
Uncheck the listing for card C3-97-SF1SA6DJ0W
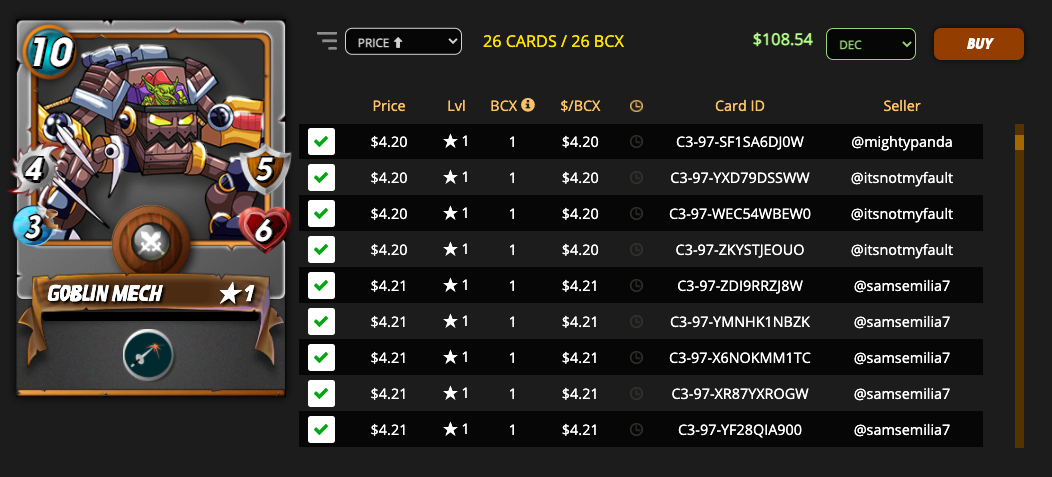[x=321, y=142]
